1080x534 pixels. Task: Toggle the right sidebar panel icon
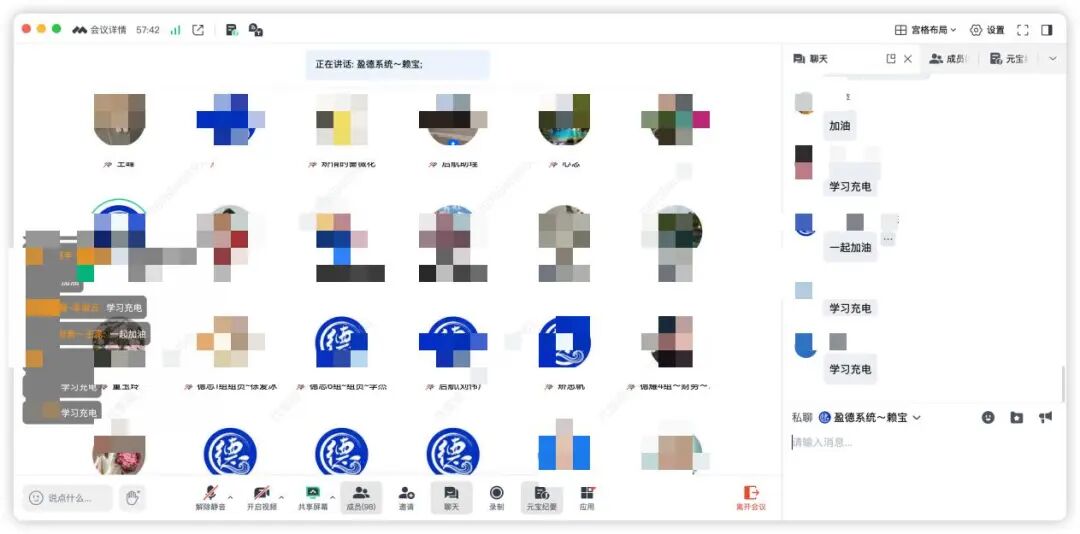coord(1047,30)
